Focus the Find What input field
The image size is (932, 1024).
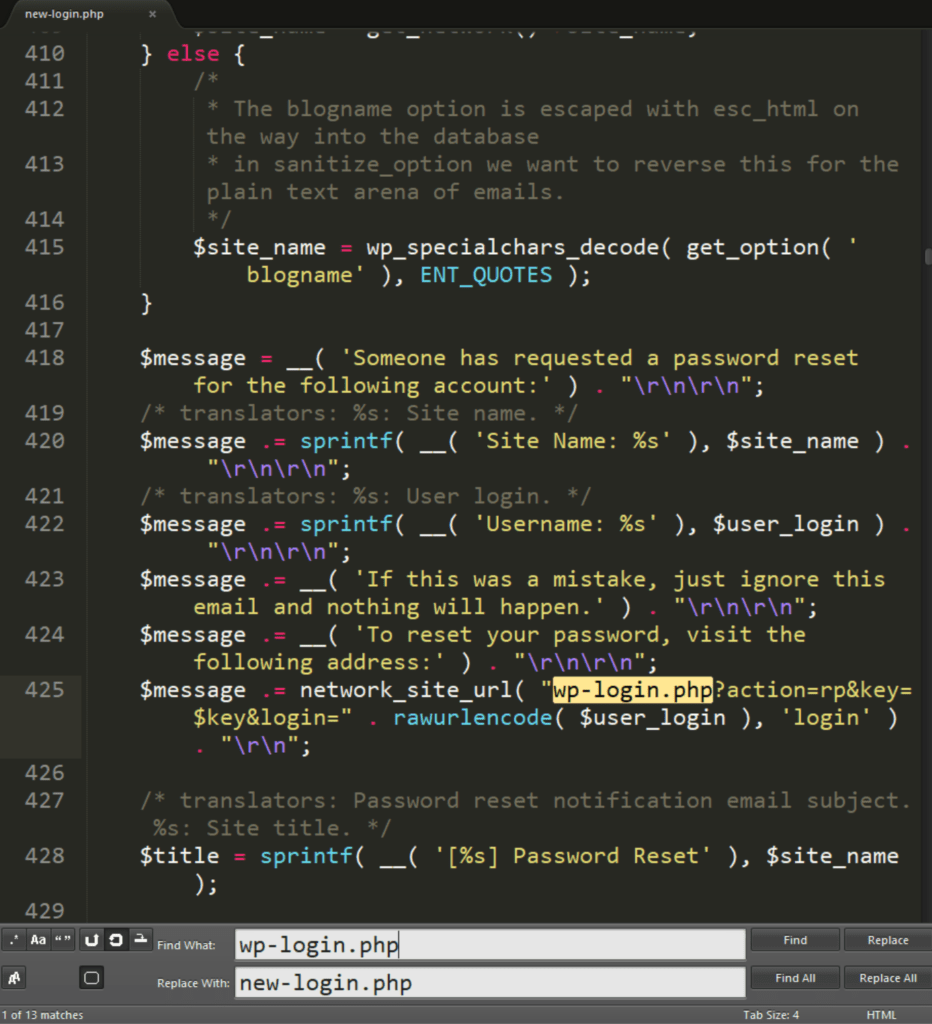point(490,945)
